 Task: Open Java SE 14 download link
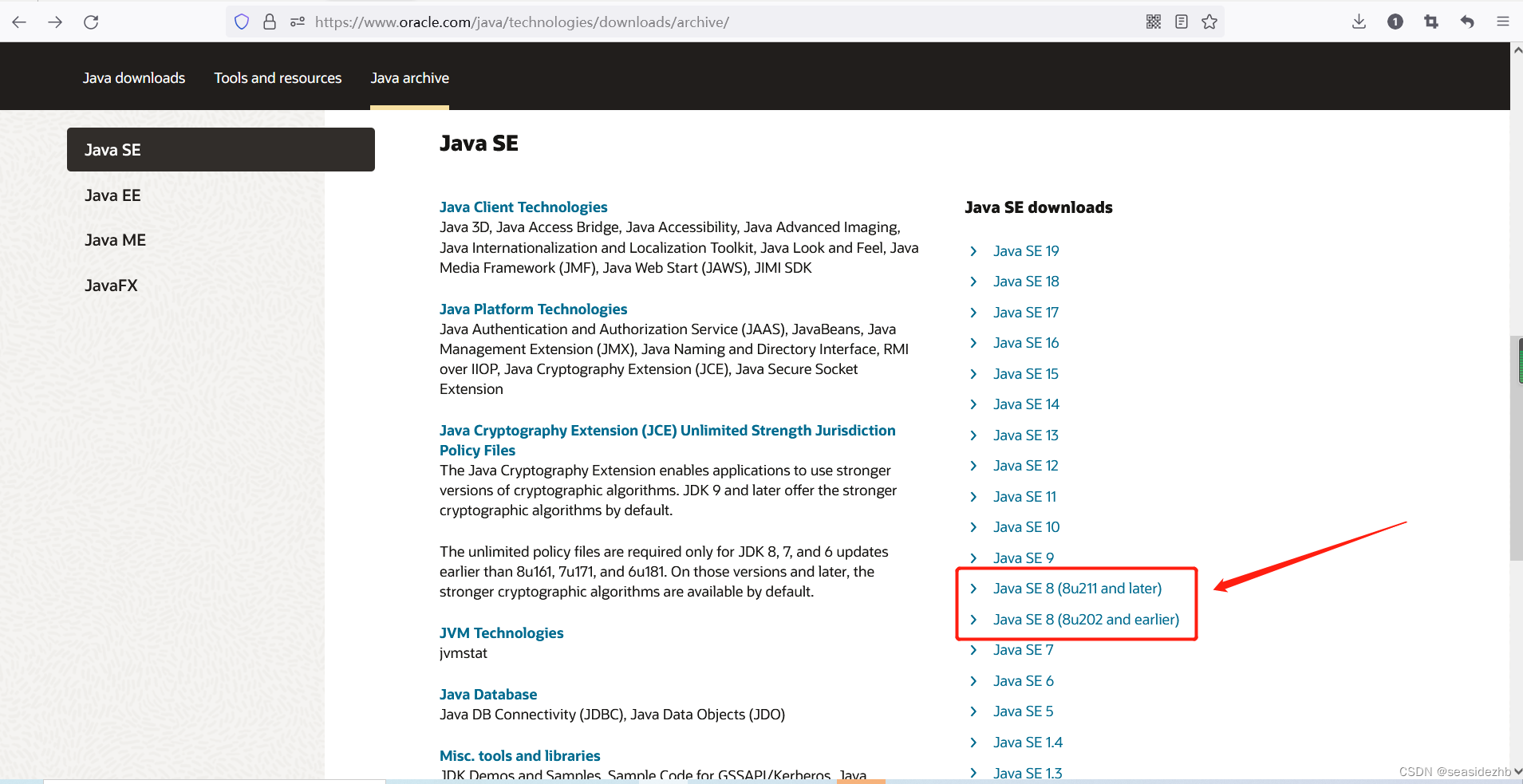pos(1026,404)
